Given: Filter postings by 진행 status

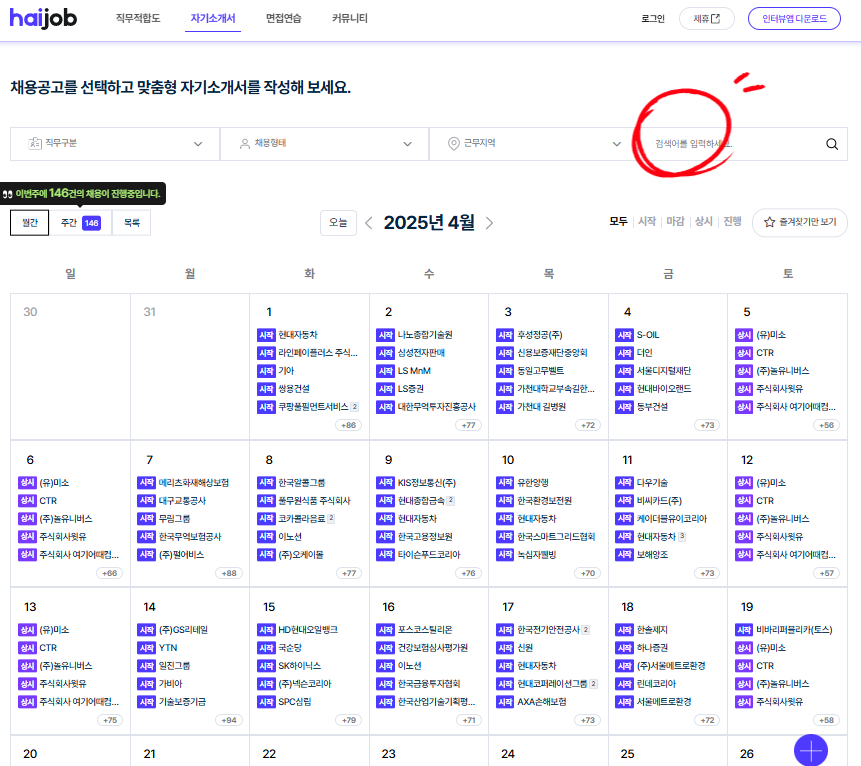Looking at the screenshot, I should 733,221.
